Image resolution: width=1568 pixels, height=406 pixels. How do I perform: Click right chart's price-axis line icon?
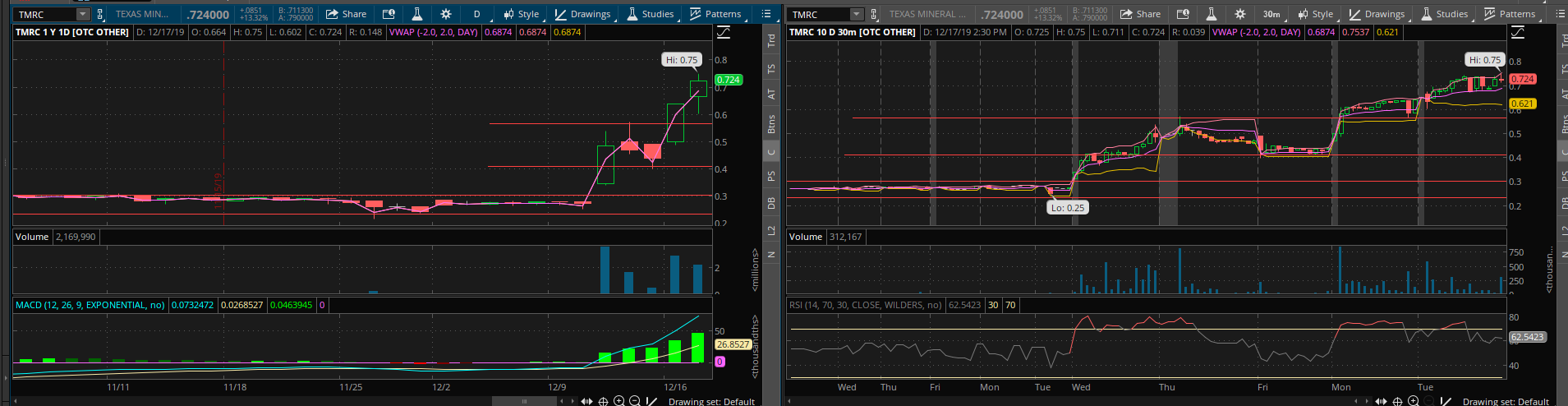click(1517, 32)
